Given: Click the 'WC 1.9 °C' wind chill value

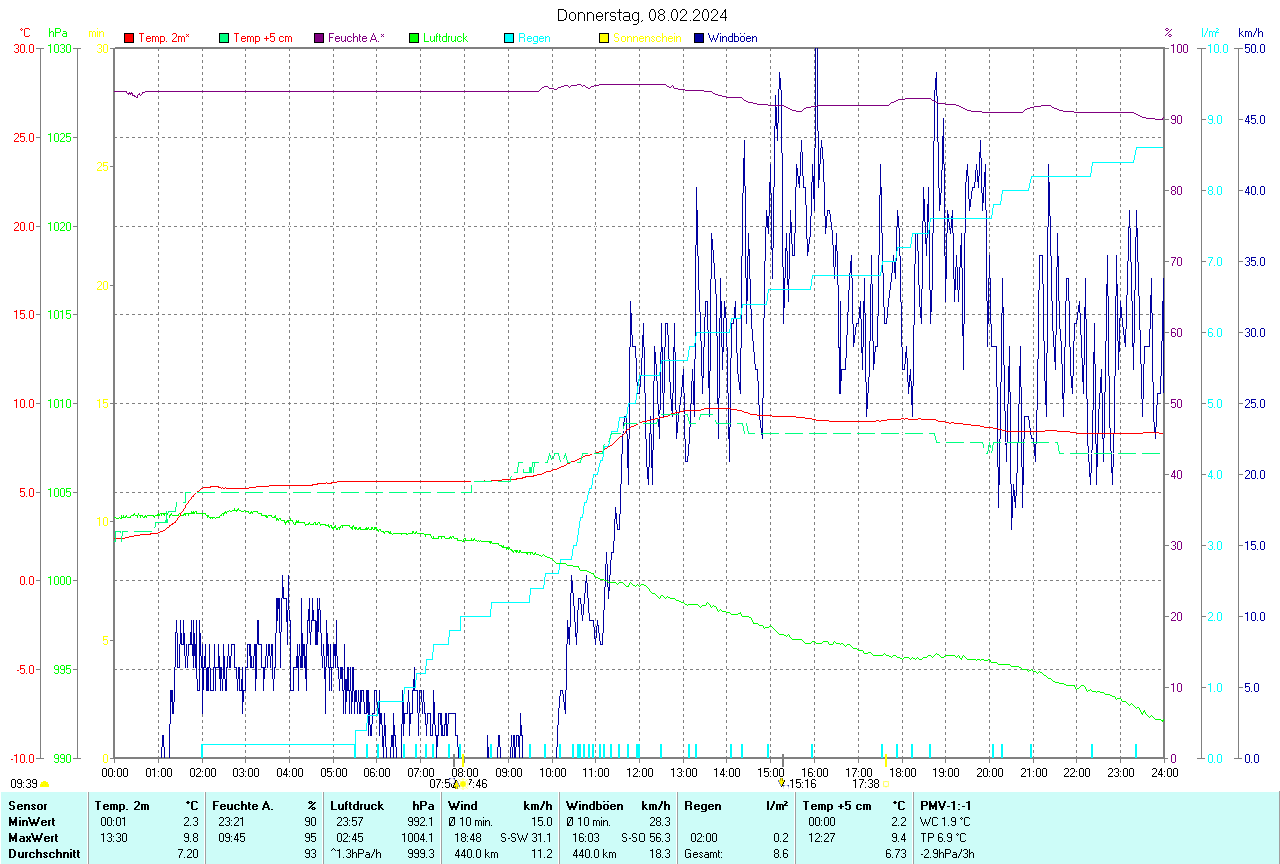Looking at the screenshot, I should 945,822.
